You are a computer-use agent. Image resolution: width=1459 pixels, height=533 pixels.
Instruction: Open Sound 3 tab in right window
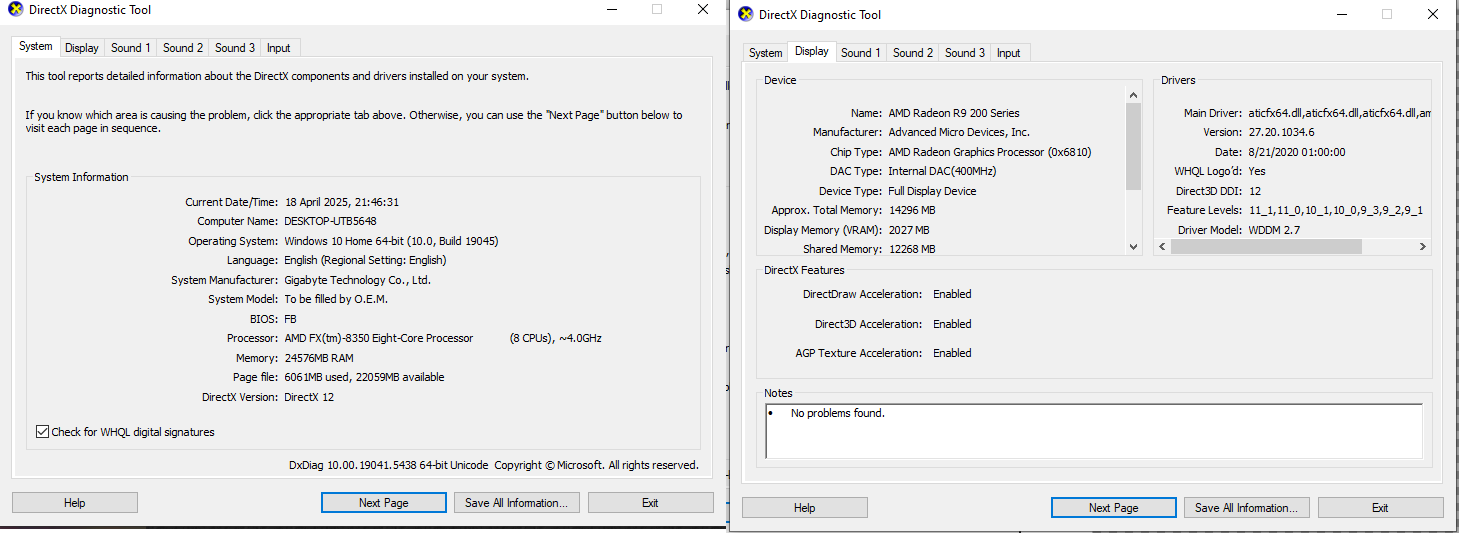(965, 53)
